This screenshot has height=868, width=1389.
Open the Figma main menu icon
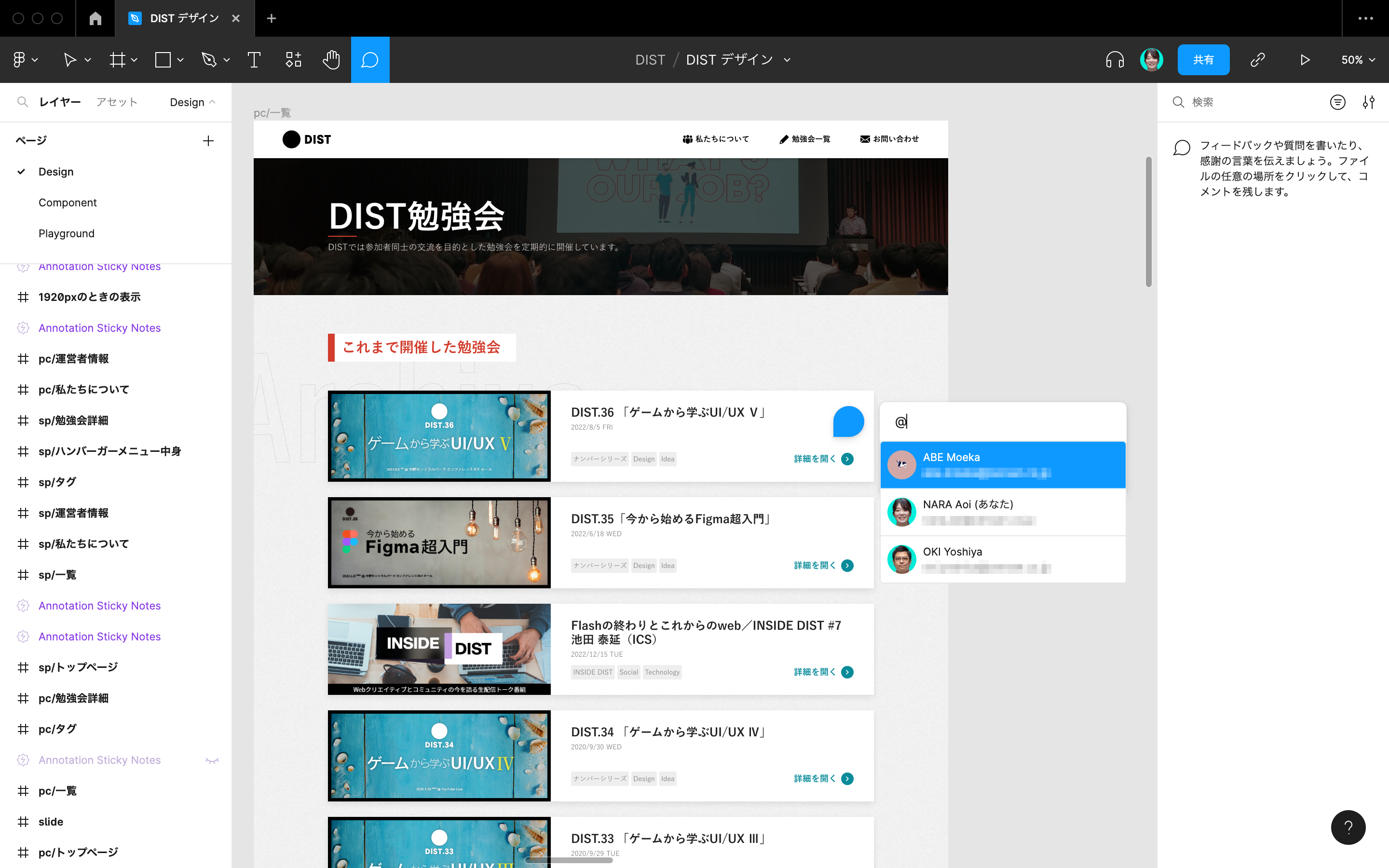(19, 60)
